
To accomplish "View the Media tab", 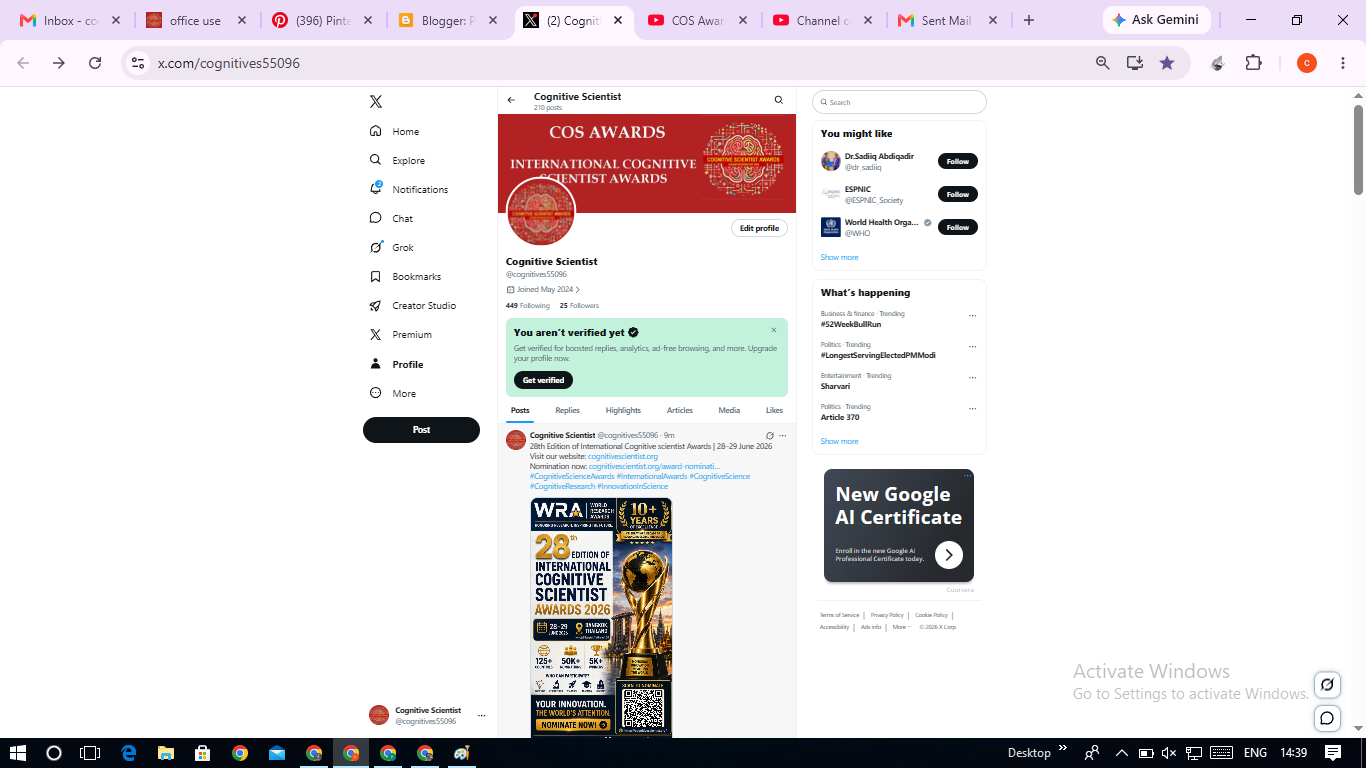I will click(x=729, y=410).
